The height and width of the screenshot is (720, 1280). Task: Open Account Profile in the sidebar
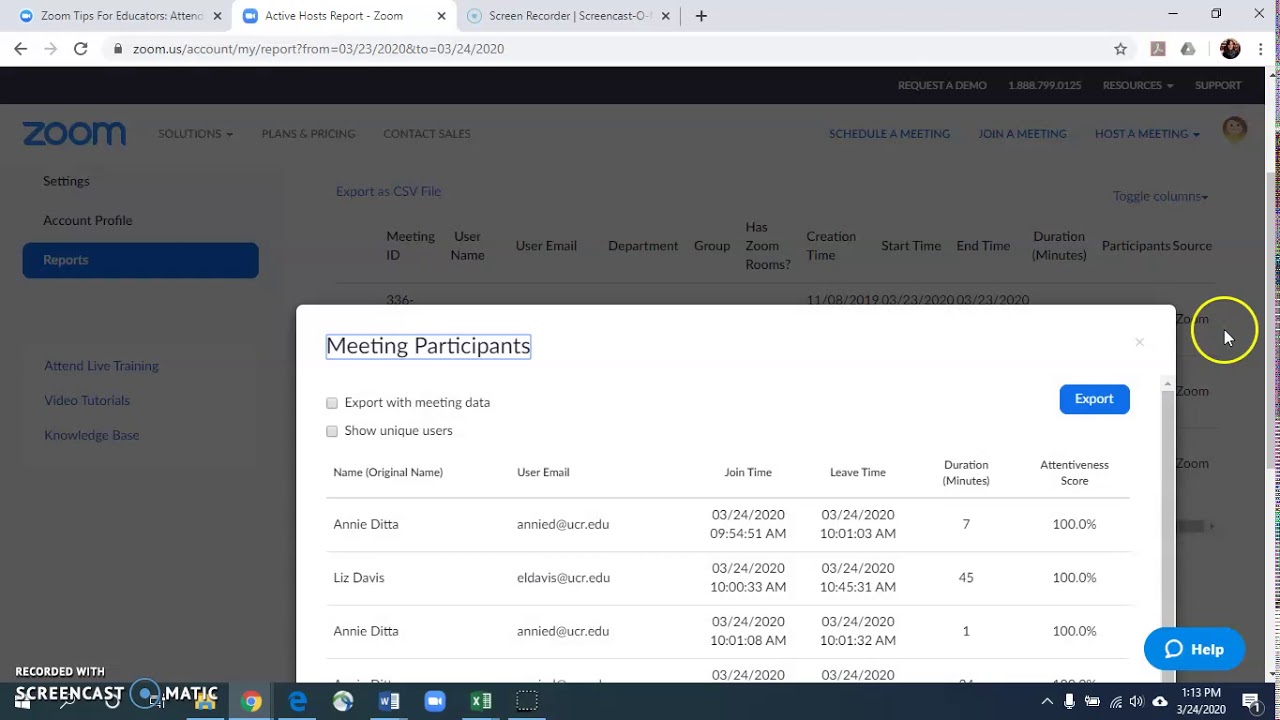pyautogui.click(x=87, y=220)
